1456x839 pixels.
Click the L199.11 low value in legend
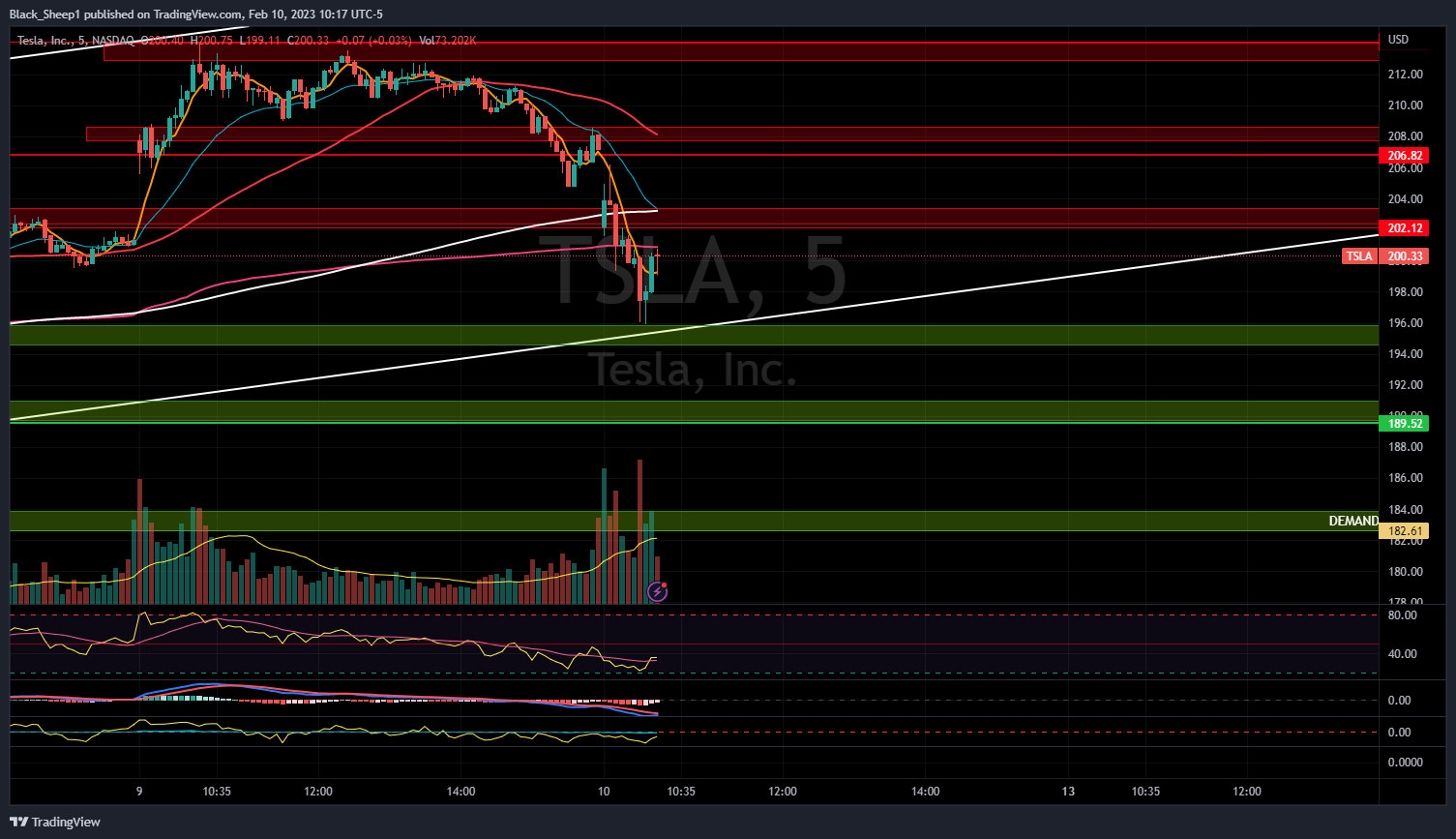point(259,41)
